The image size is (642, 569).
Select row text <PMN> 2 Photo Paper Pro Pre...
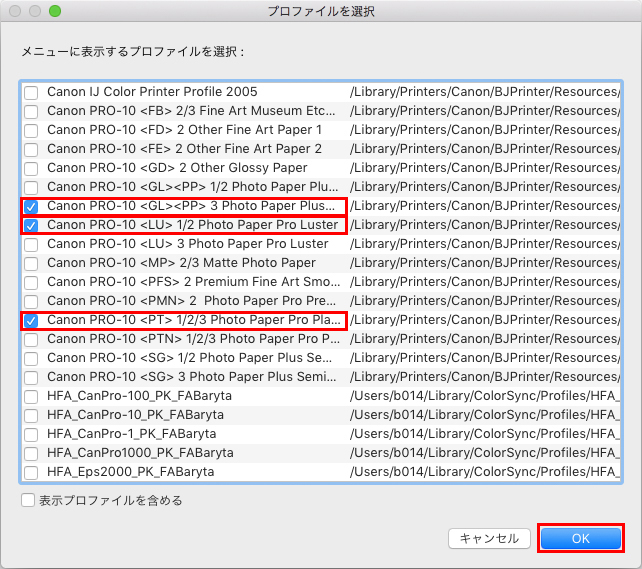point(192,301)
